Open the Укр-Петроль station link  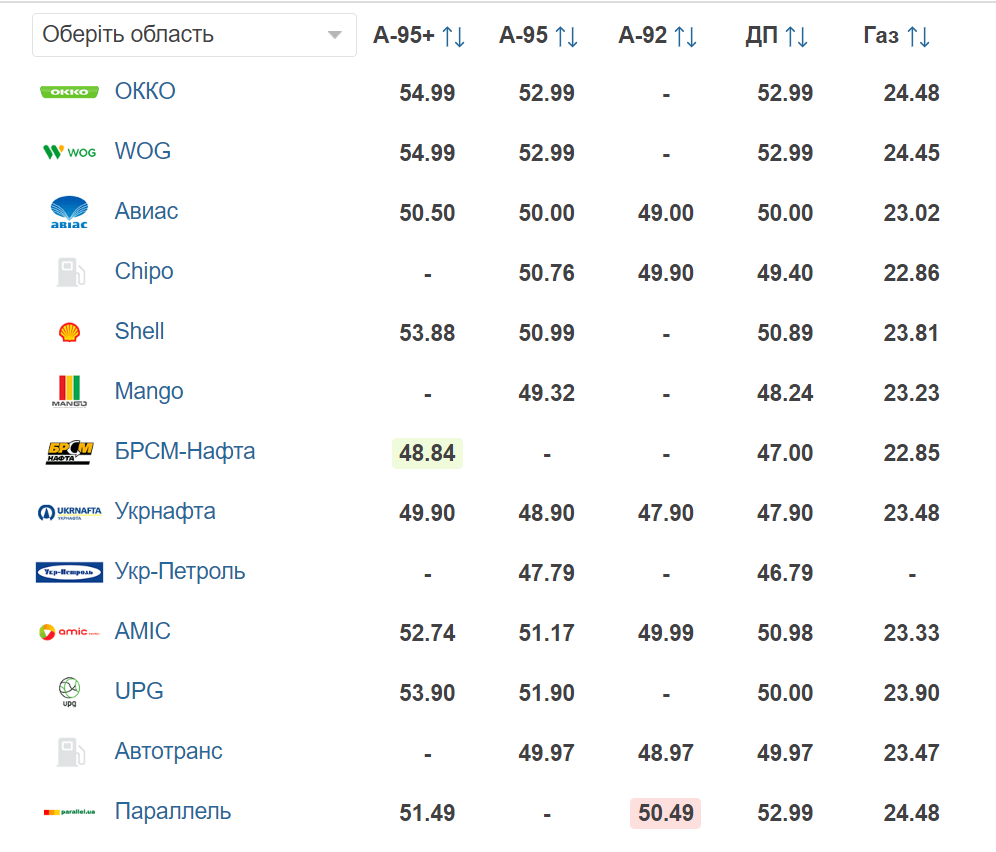coord(180,571)
